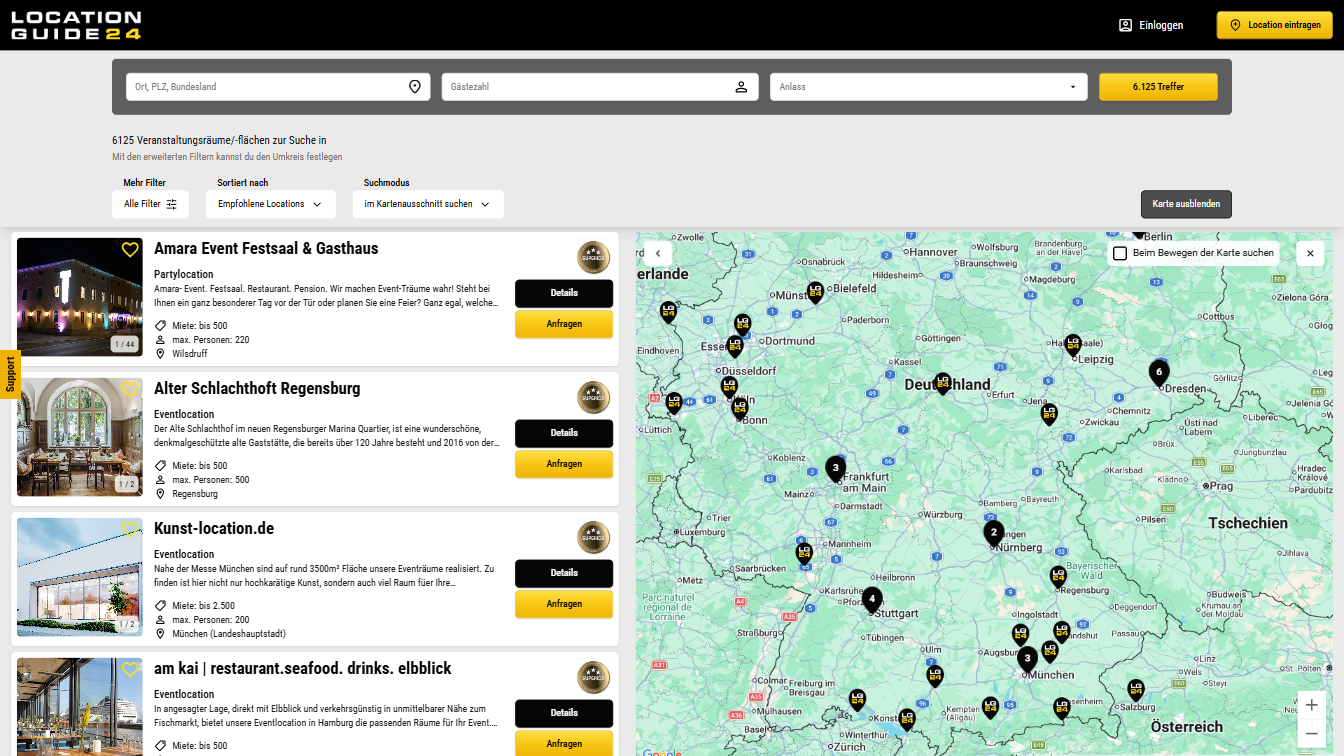Enable 'Beim Bewegen der Karte suchen' checkbox
The width and height of the screenshot is (1344, 756).
[1120, 253]
